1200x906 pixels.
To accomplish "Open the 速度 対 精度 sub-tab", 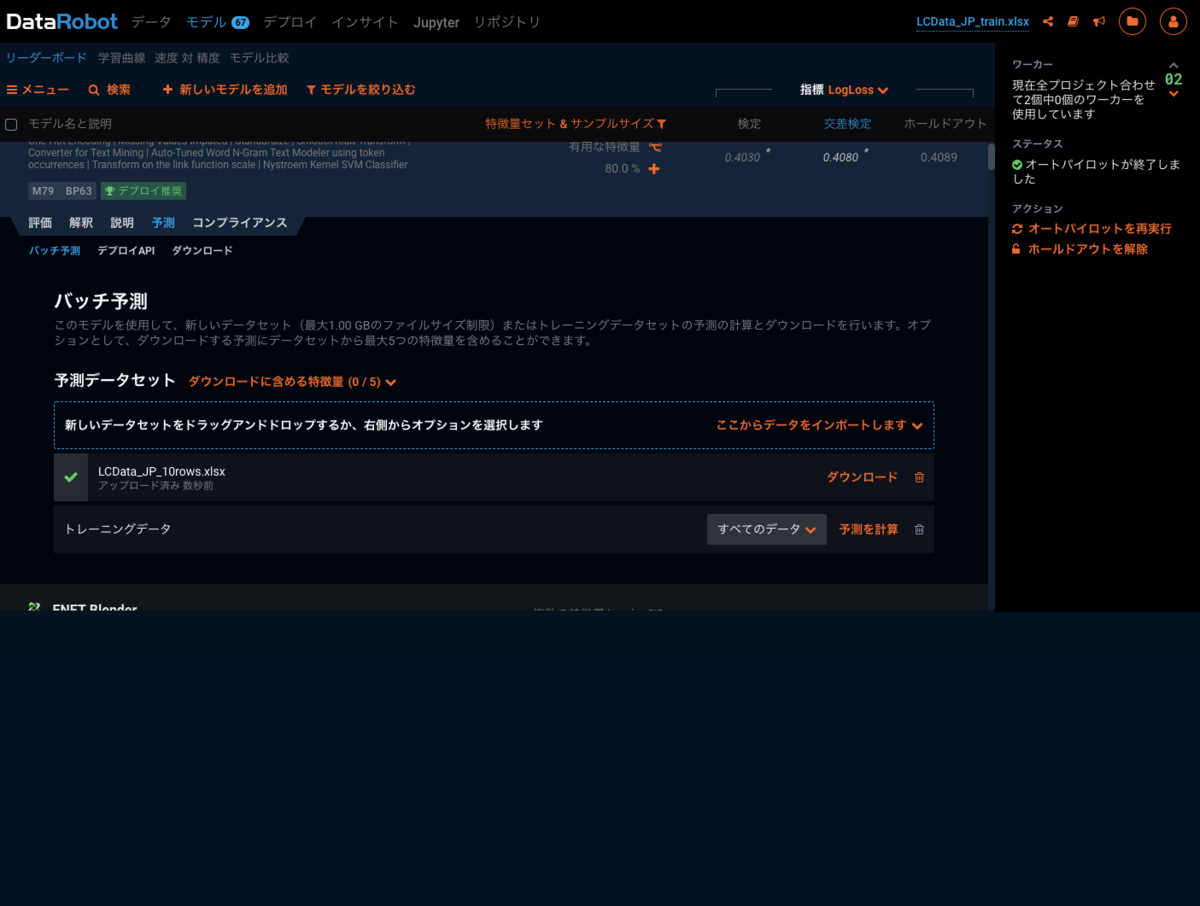I will [x=188, y=58].
